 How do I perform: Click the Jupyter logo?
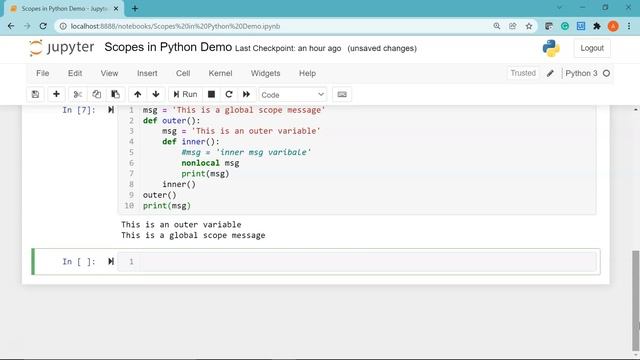[62, 48]
